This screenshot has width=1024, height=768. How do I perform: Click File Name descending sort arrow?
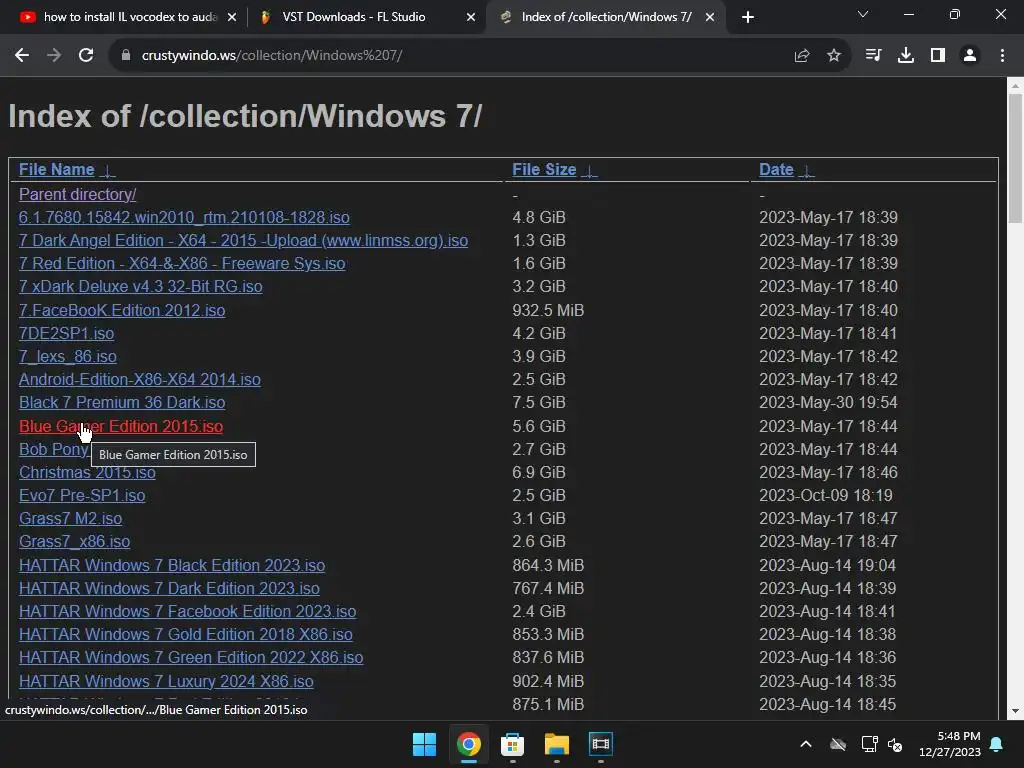point(108,171)
